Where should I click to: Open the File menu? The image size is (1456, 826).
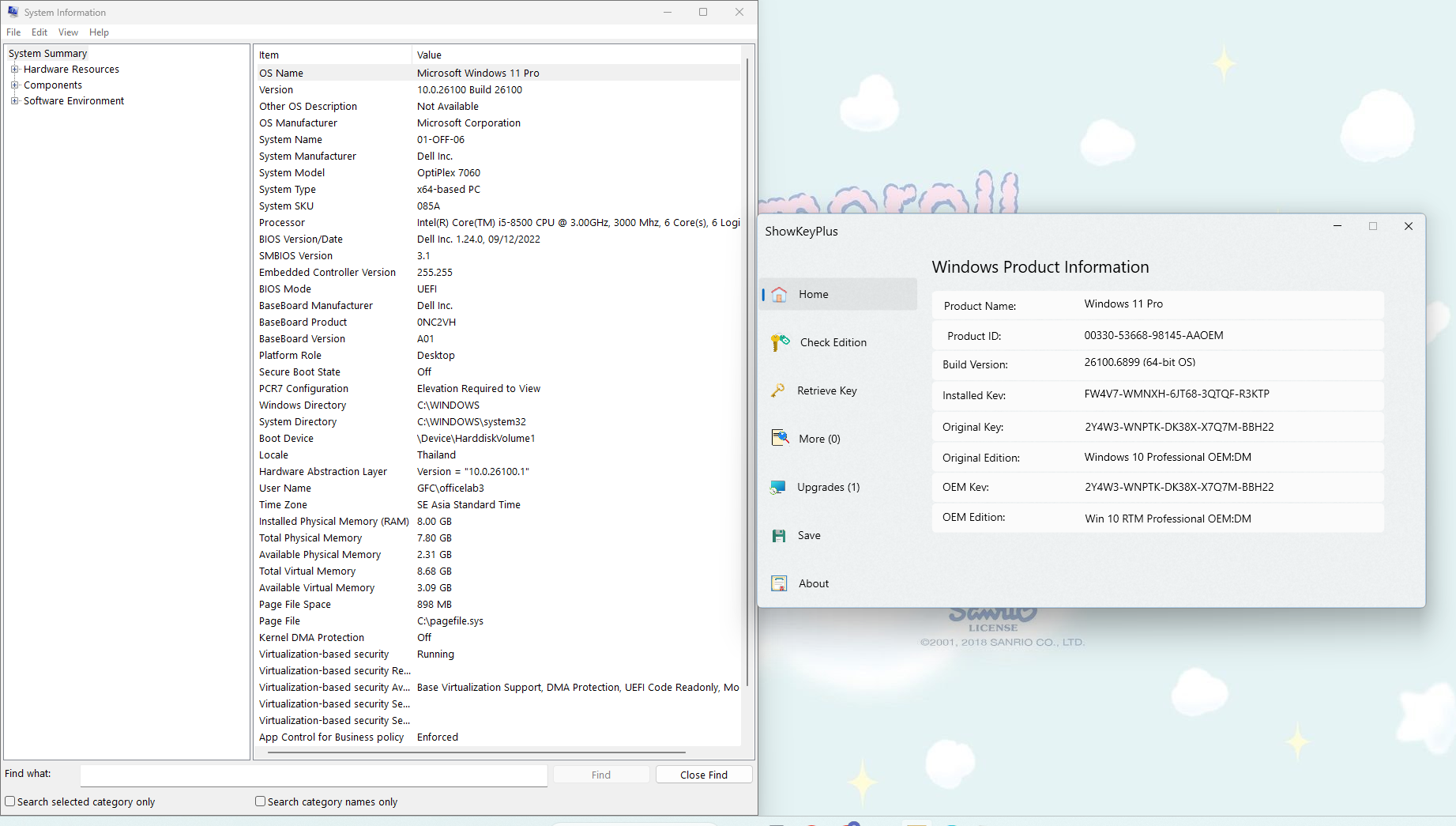[13, 32]
